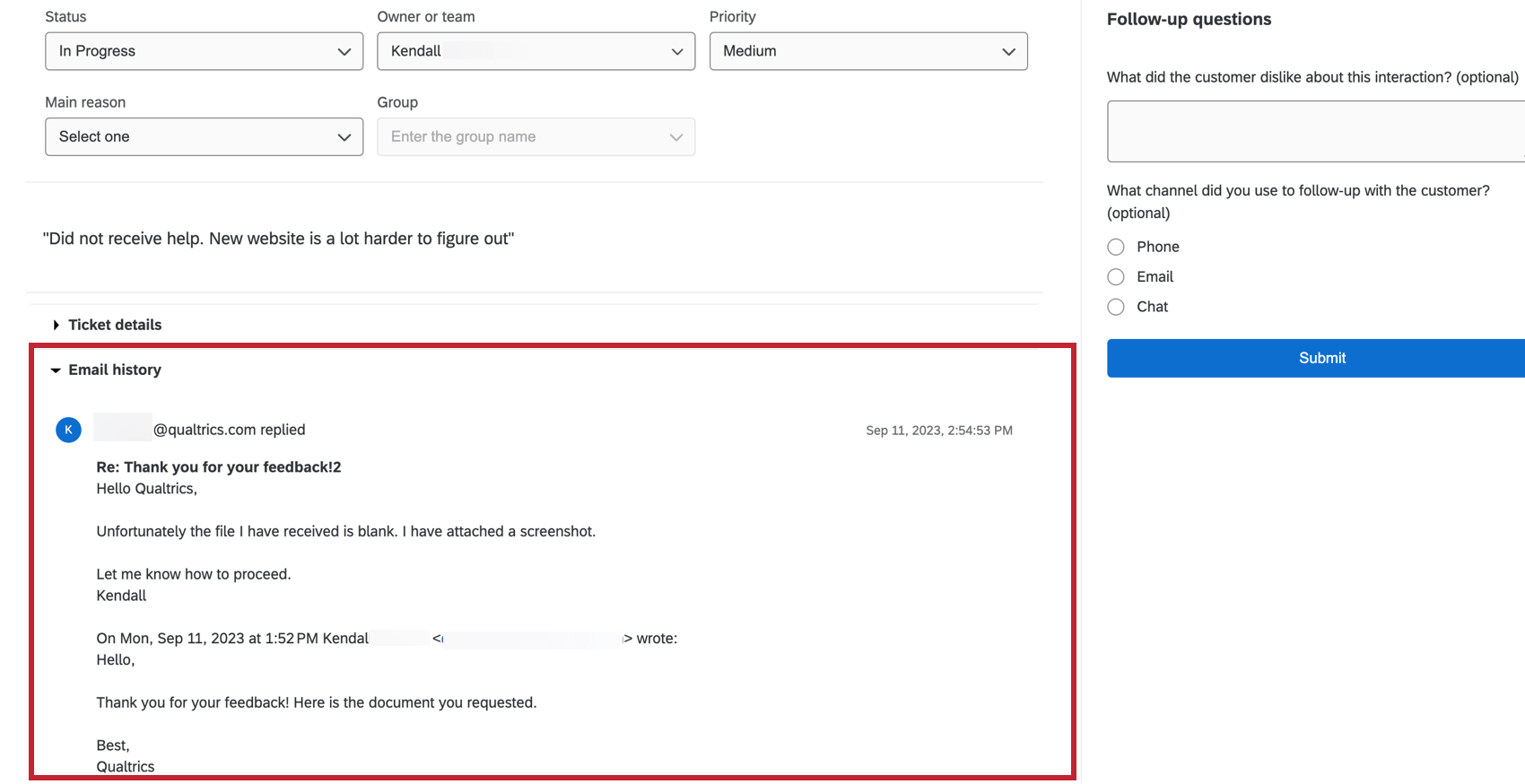Click the Group field chevron icon
1525x784 pixels.
(x=677, y=136)
